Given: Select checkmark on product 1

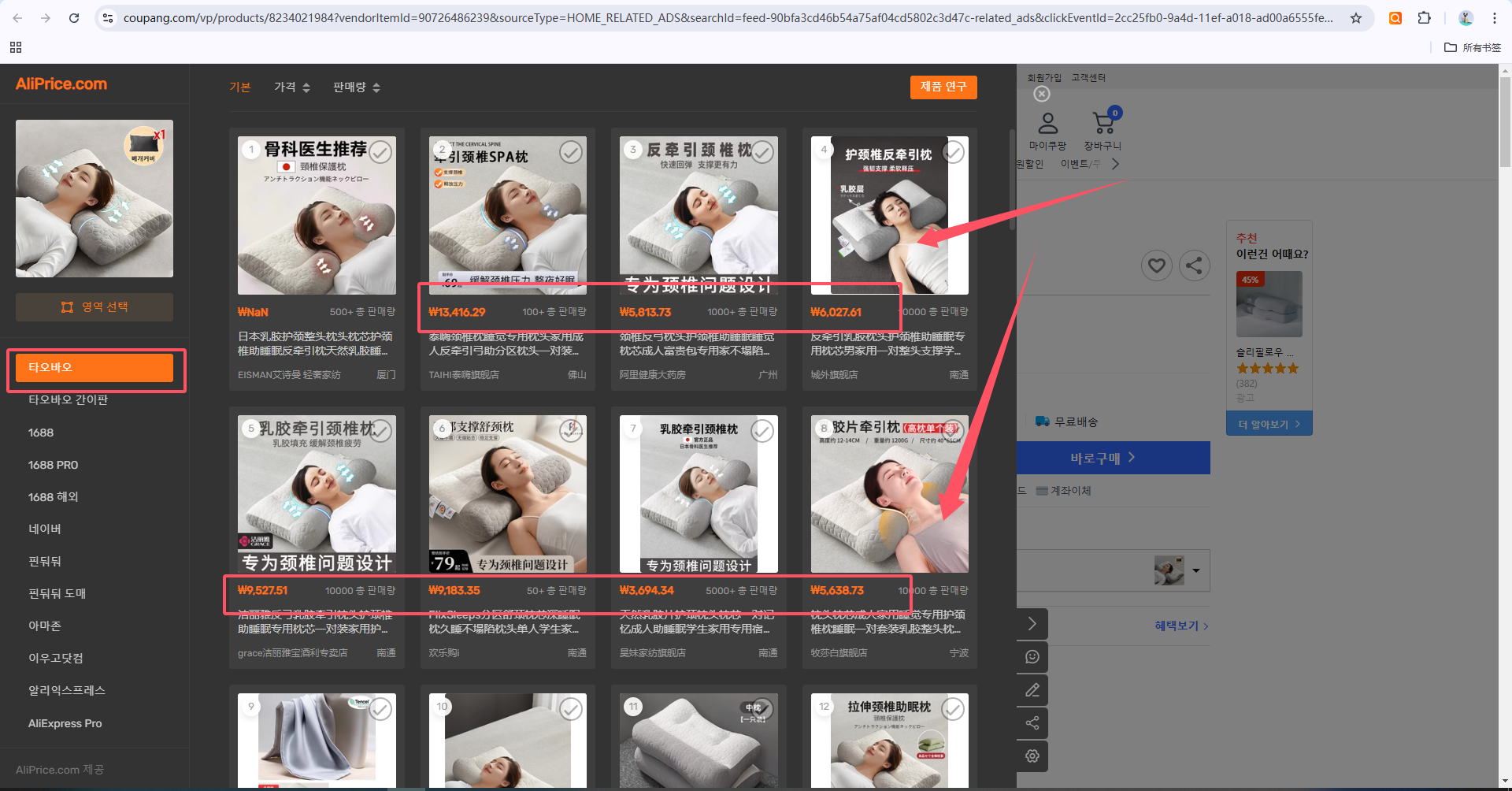Looking at the screenshot, I should tap(380, 152).
